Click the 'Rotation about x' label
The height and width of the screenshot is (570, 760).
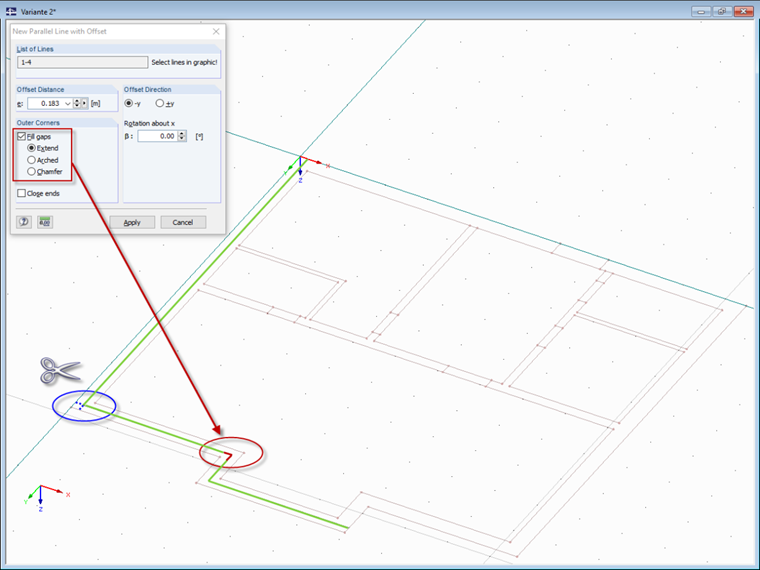[x=149, y=124]
